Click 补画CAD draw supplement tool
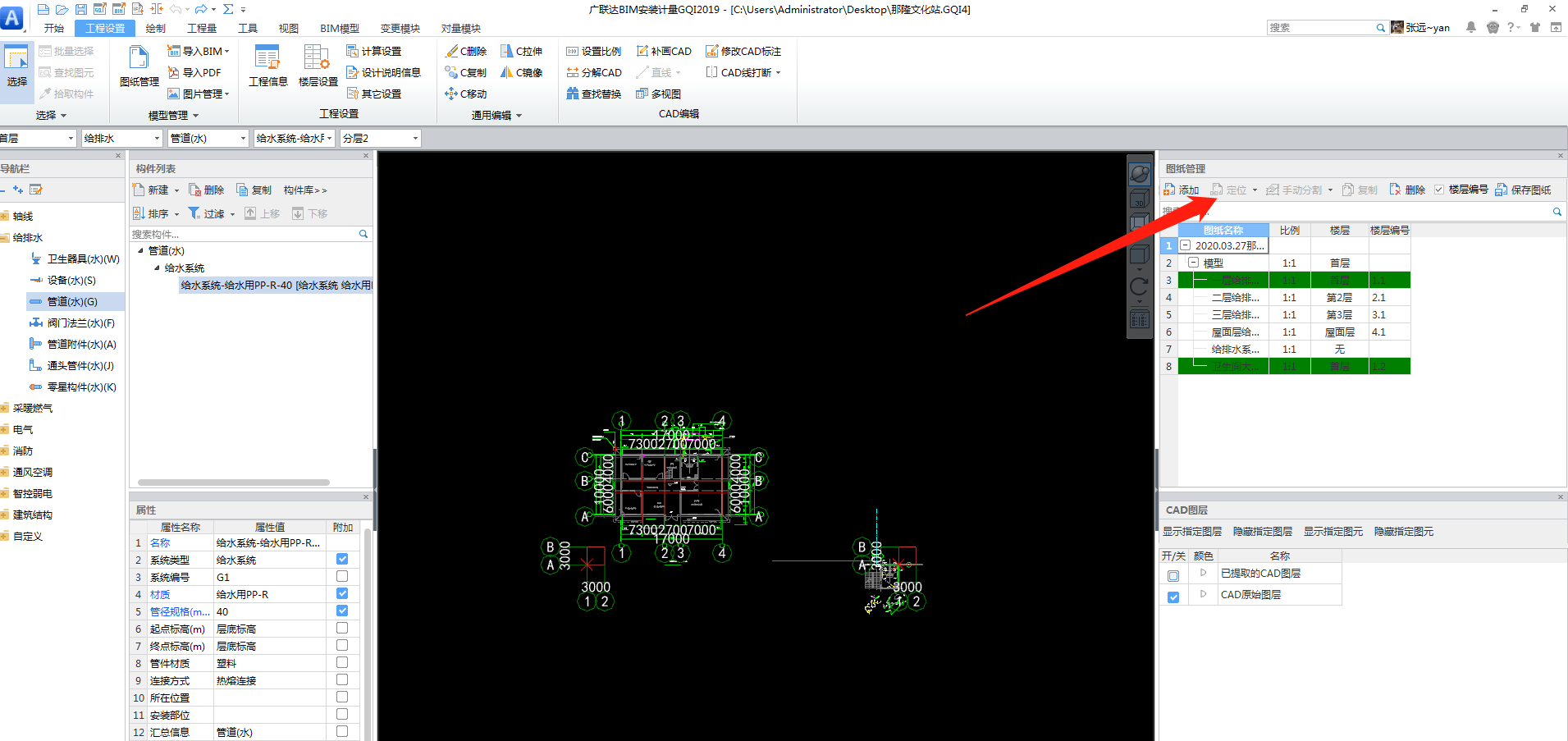 664,51
